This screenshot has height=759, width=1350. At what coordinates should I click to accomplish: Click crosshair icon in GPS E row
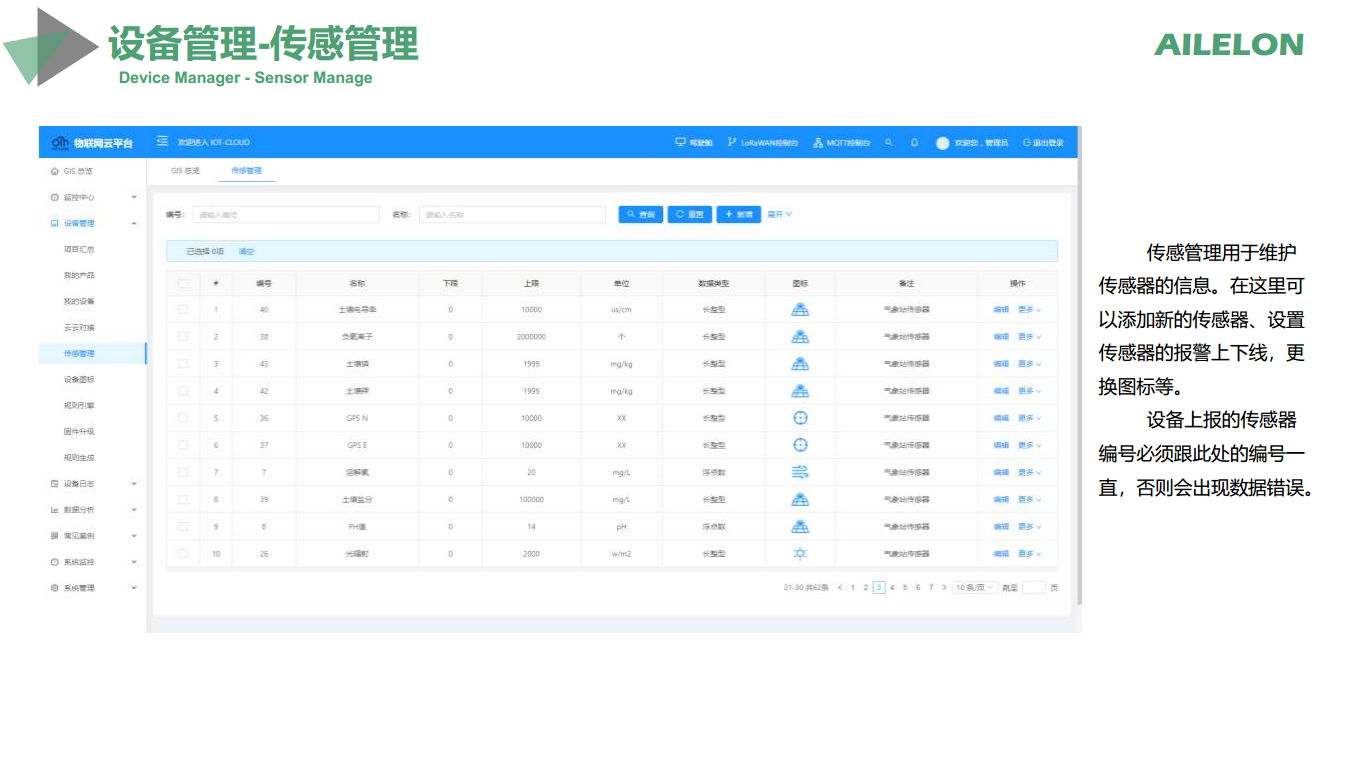click(x=800, y=445)
